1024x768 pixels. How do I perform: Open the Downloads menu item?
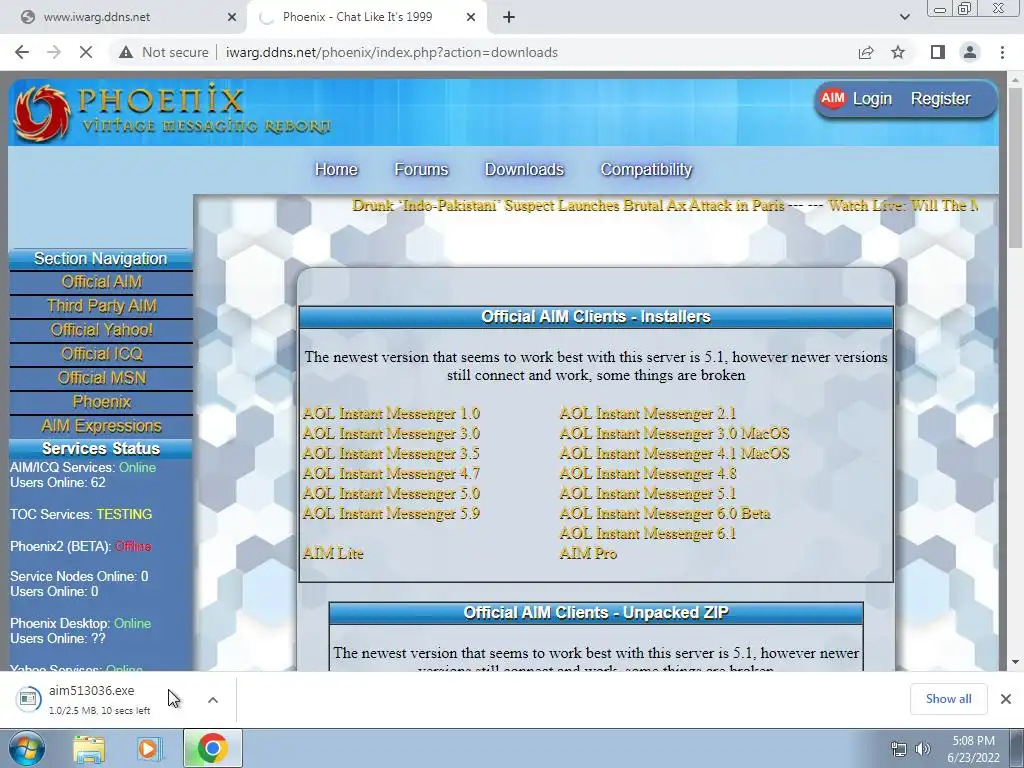524,169
